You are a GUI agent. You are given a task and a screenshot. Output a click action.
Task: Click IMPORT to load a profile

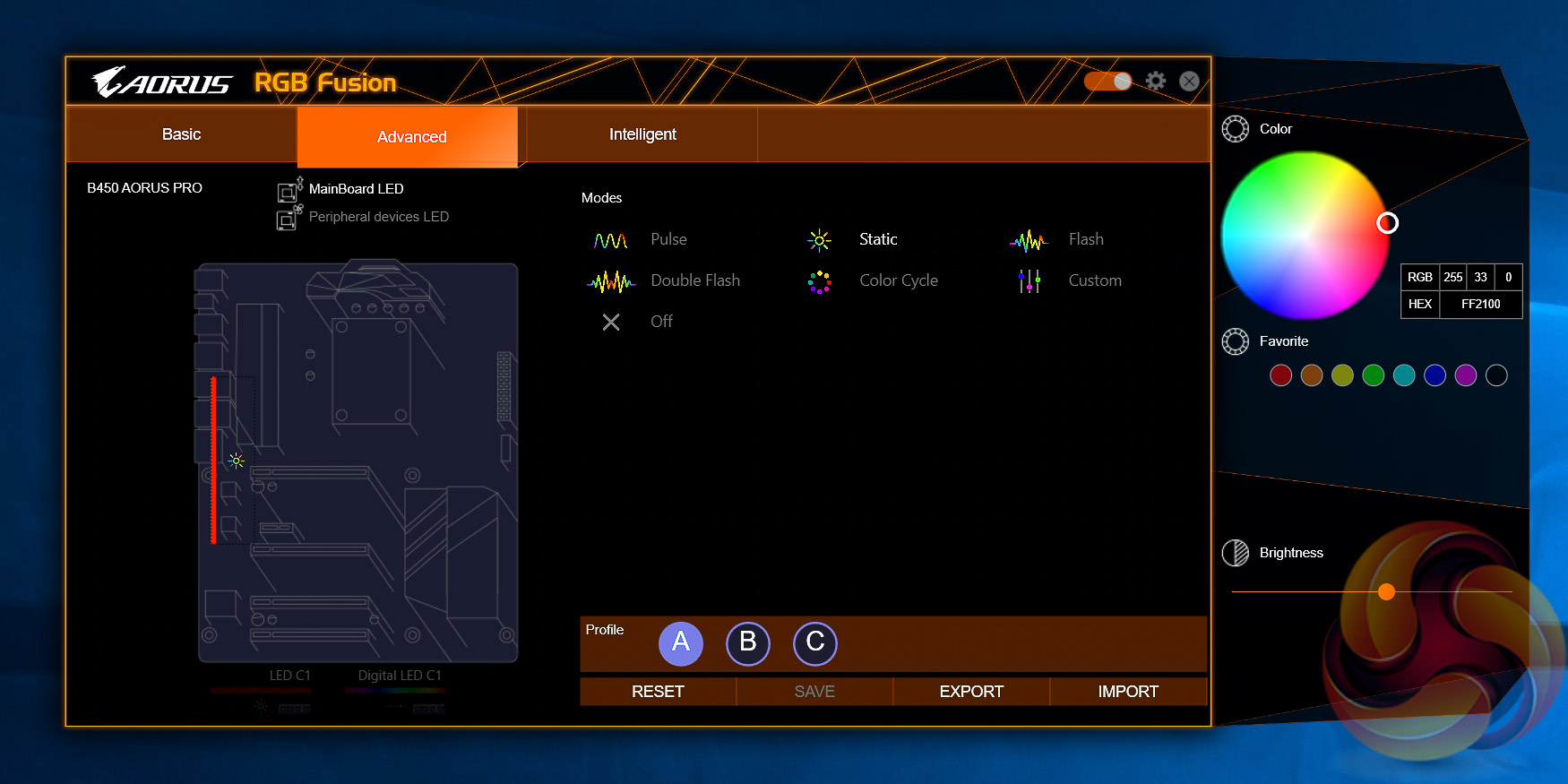(1128, 692)
